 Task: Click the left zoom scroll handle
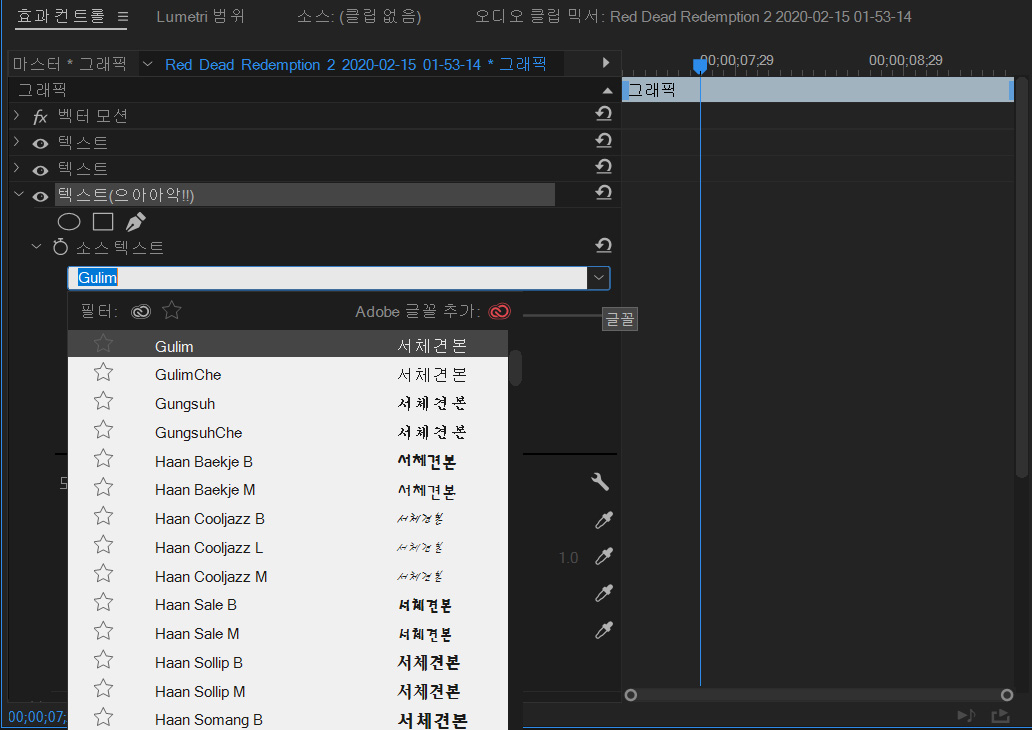(631, 695)
